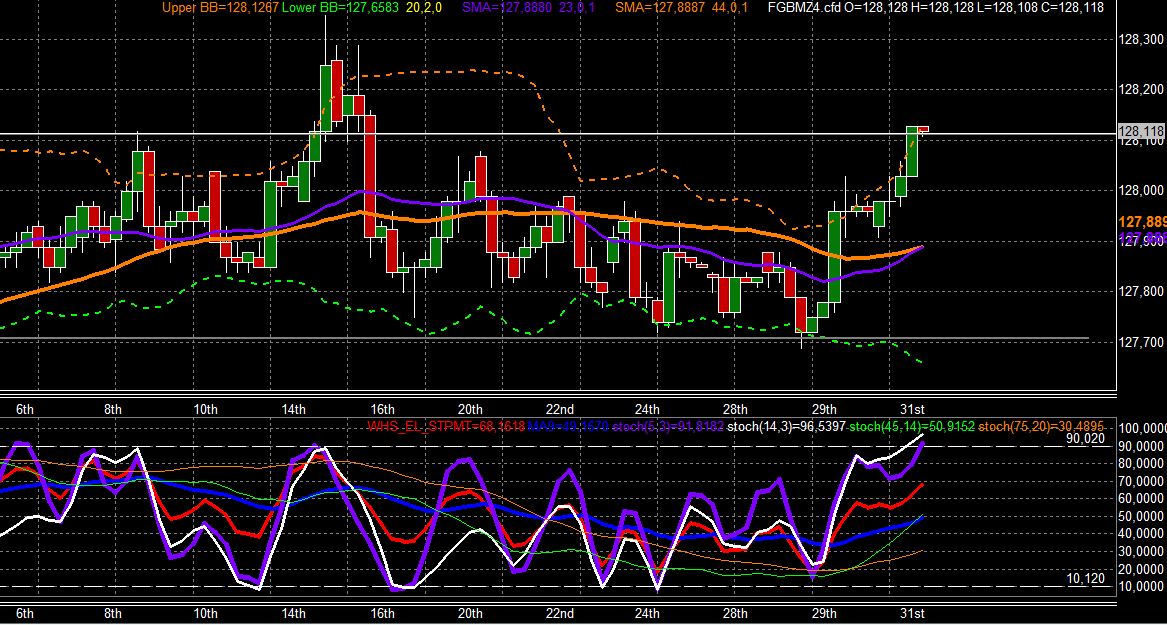Click the 6th date label under the oscillator panel

pyautogui.click(x=25, y=614)
